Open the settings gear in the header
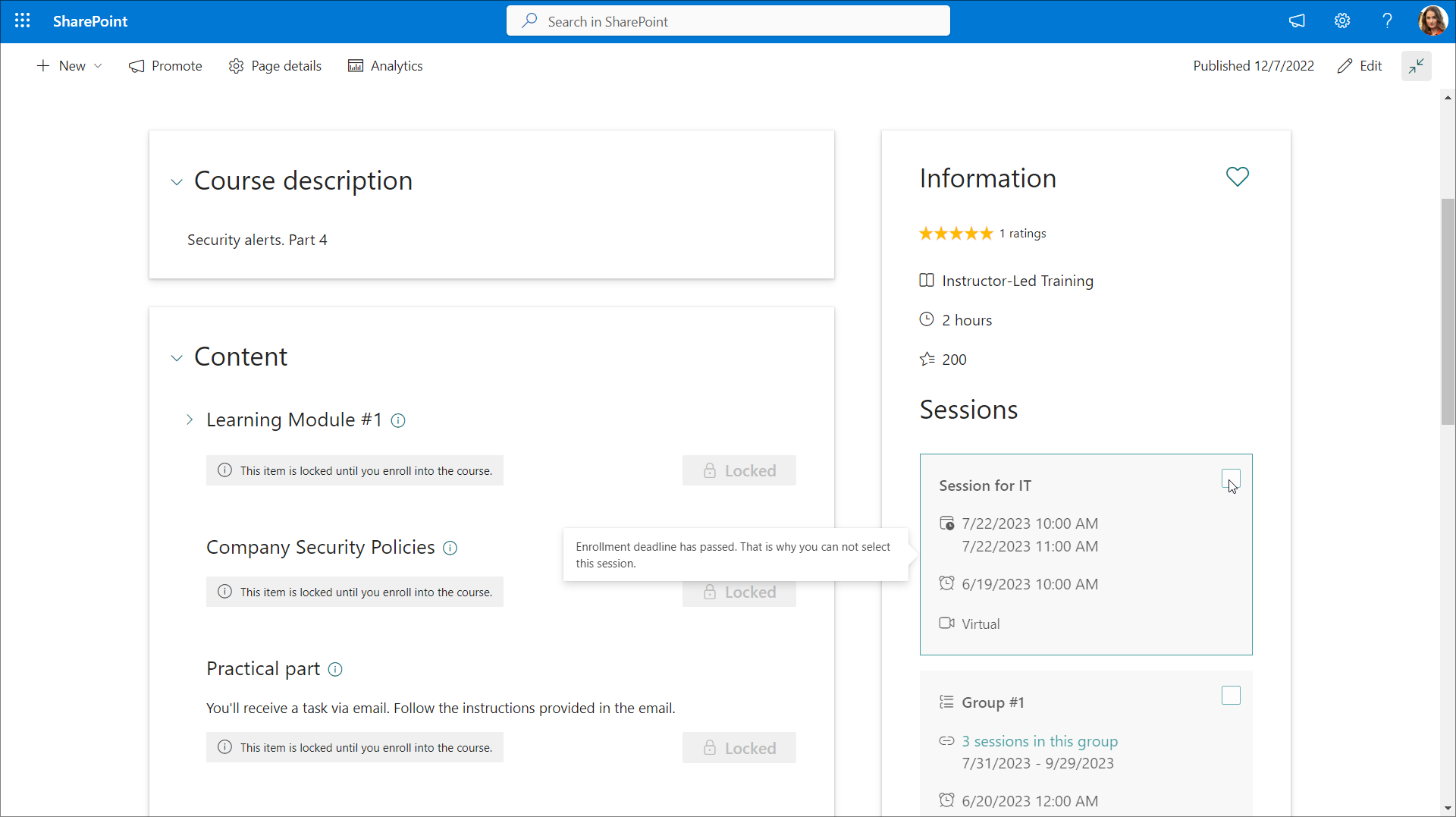The image size is (1456, 817). (x=1342, y=21)
